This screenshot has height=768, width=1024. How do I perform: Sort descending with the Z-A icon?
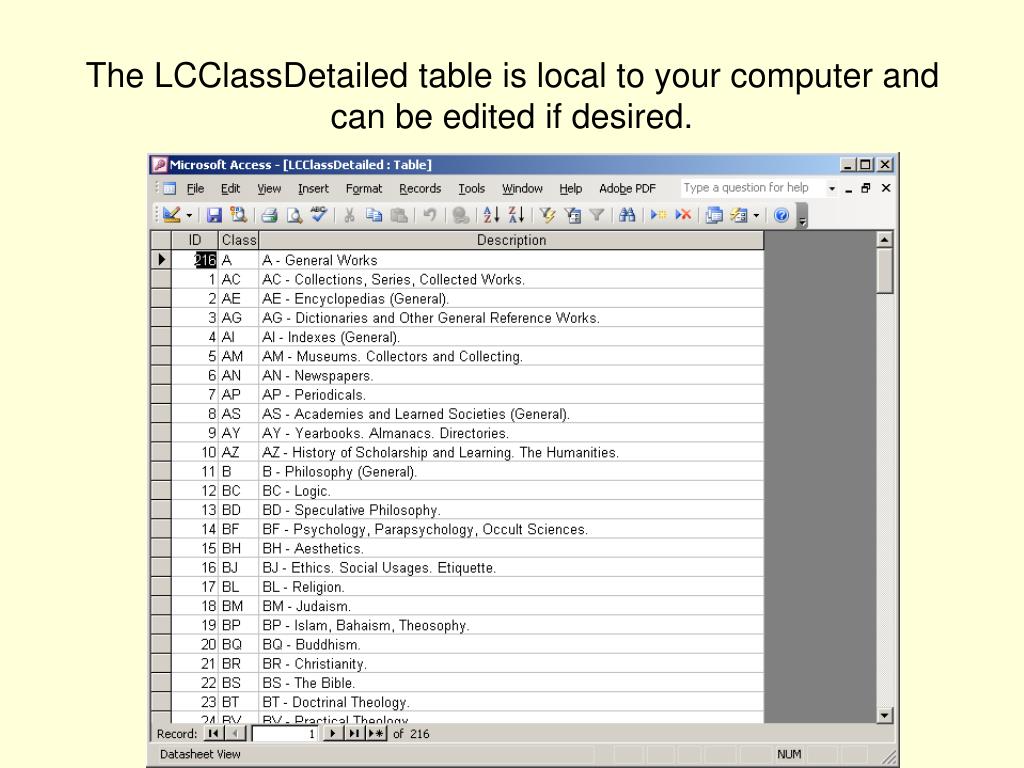coord(516,215)
